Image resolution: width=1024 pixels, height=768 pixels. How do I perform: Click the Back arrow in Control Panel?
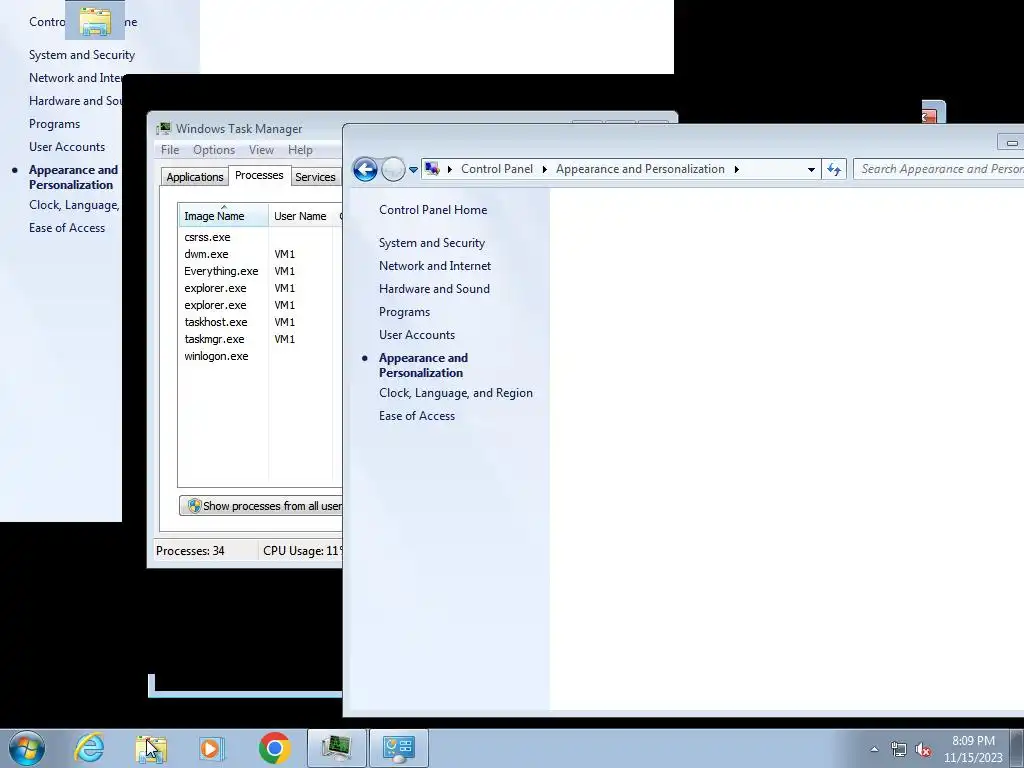(365, 170)
